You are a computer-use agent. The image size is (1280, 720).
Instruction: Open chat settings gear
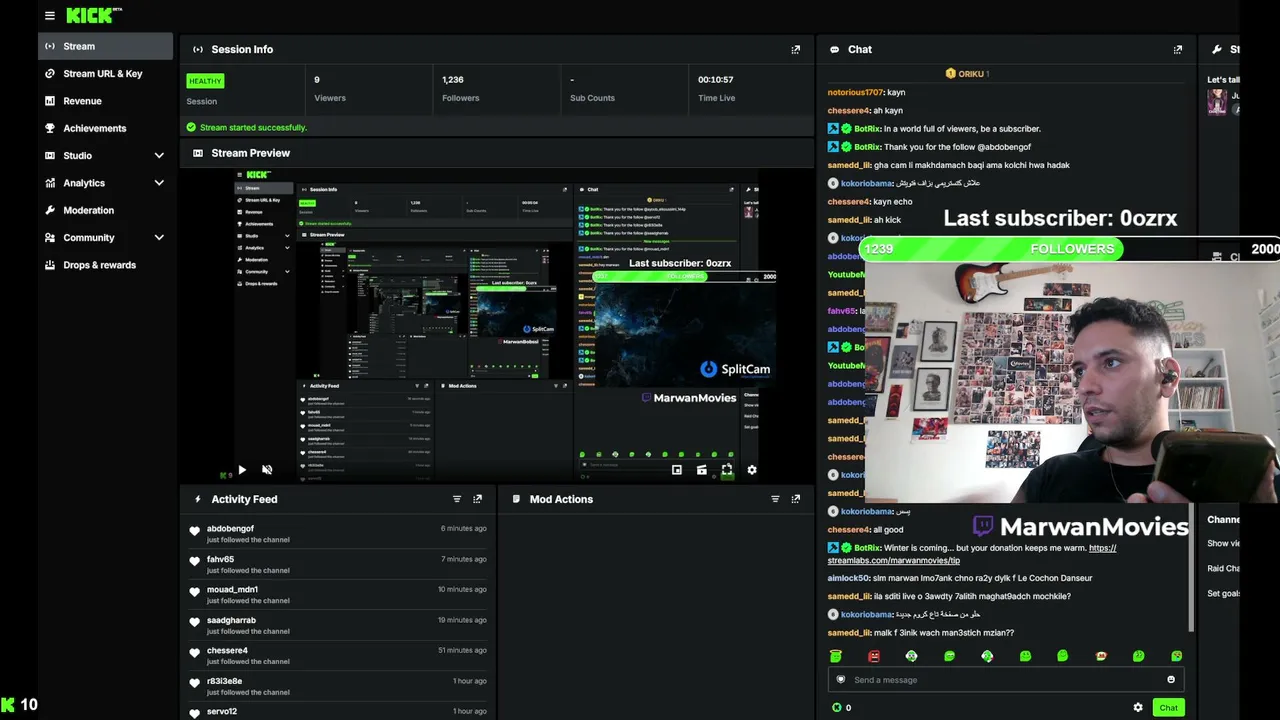(x=1138, y=708)
